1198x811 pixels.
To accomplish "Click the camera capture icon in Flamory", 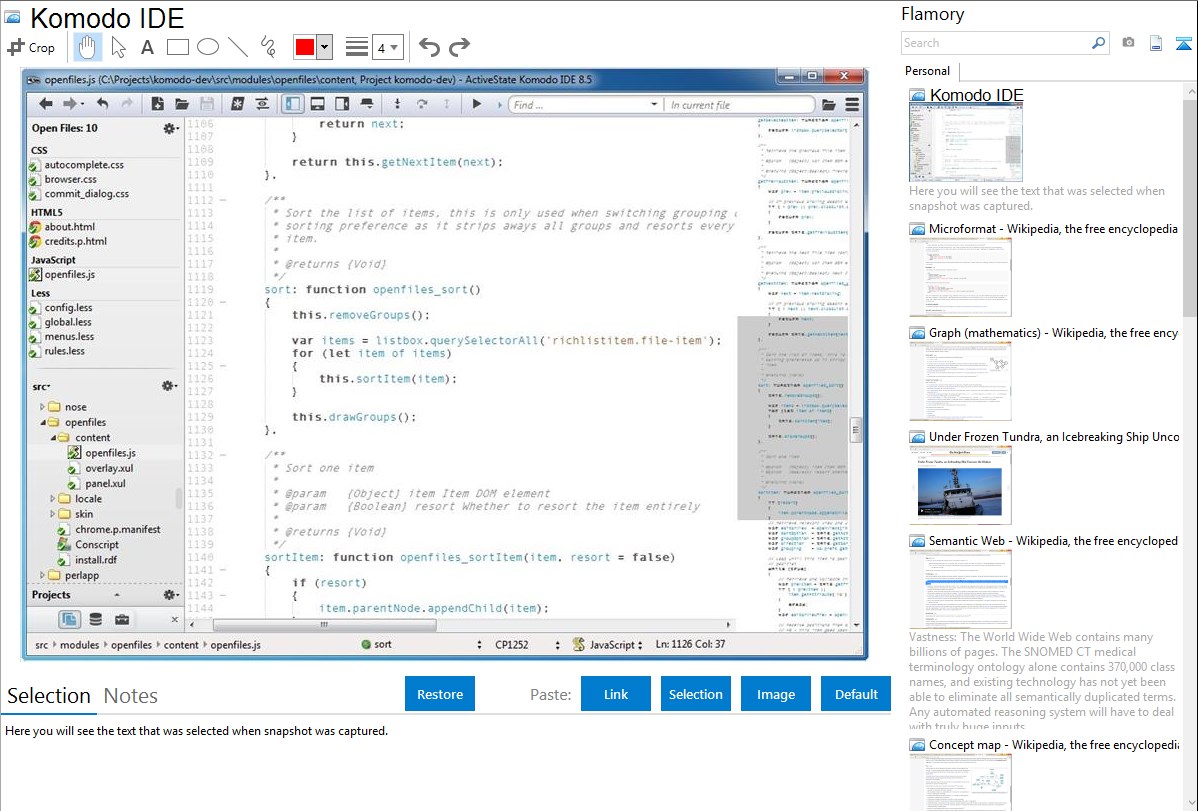I will click(x=1128, y=43).
